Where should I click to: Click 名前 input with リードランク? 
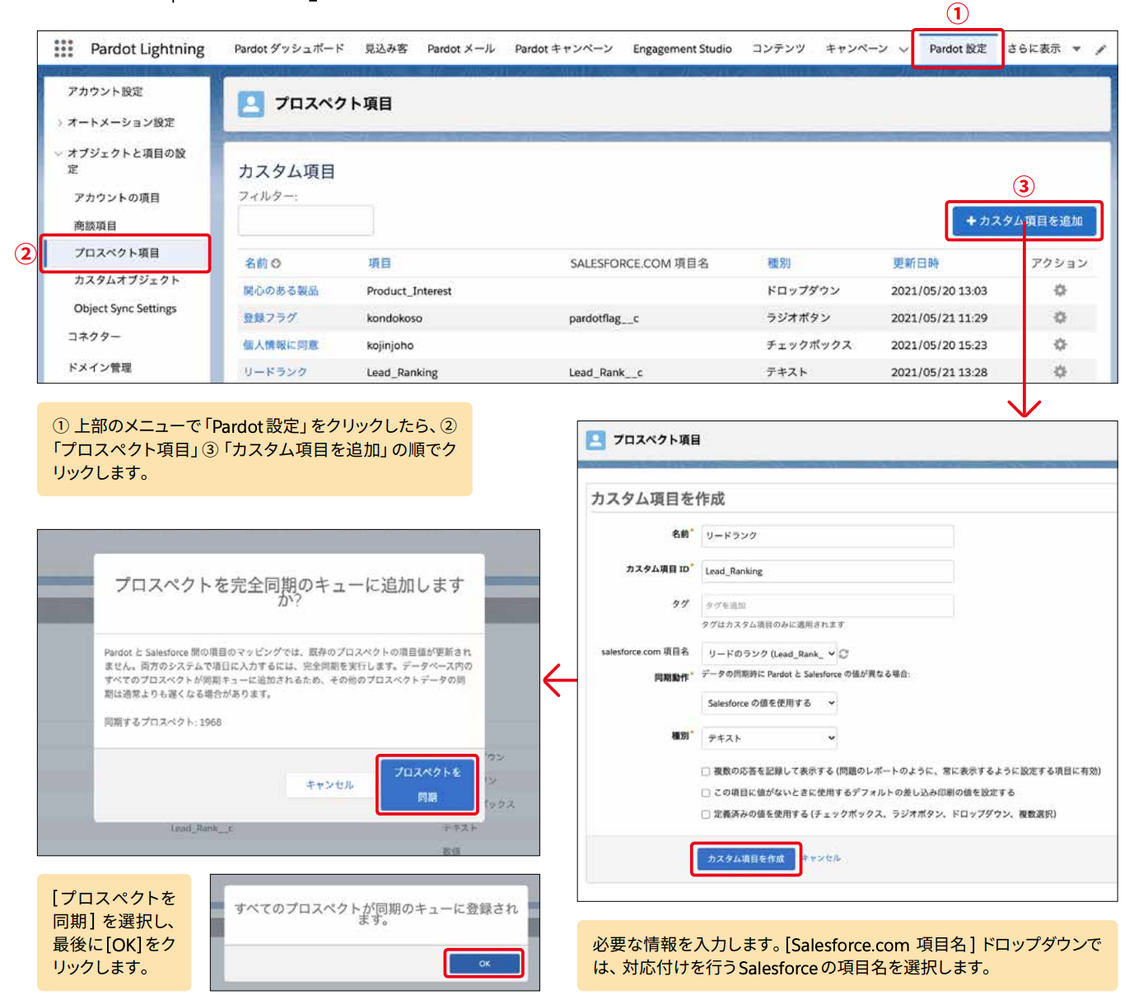tap(827, 536)
